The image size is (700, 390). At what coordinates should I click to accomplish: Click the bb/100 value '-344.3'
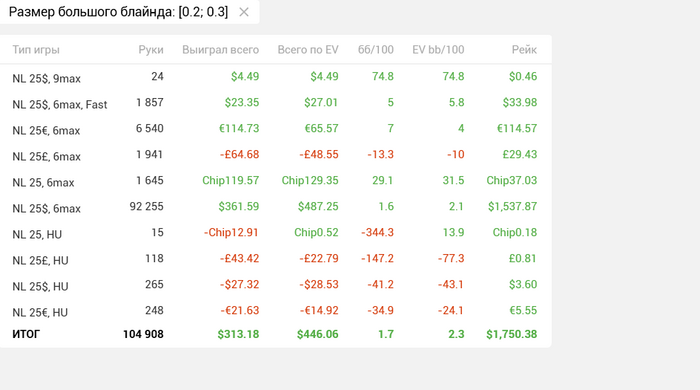(x=377, y=232)
